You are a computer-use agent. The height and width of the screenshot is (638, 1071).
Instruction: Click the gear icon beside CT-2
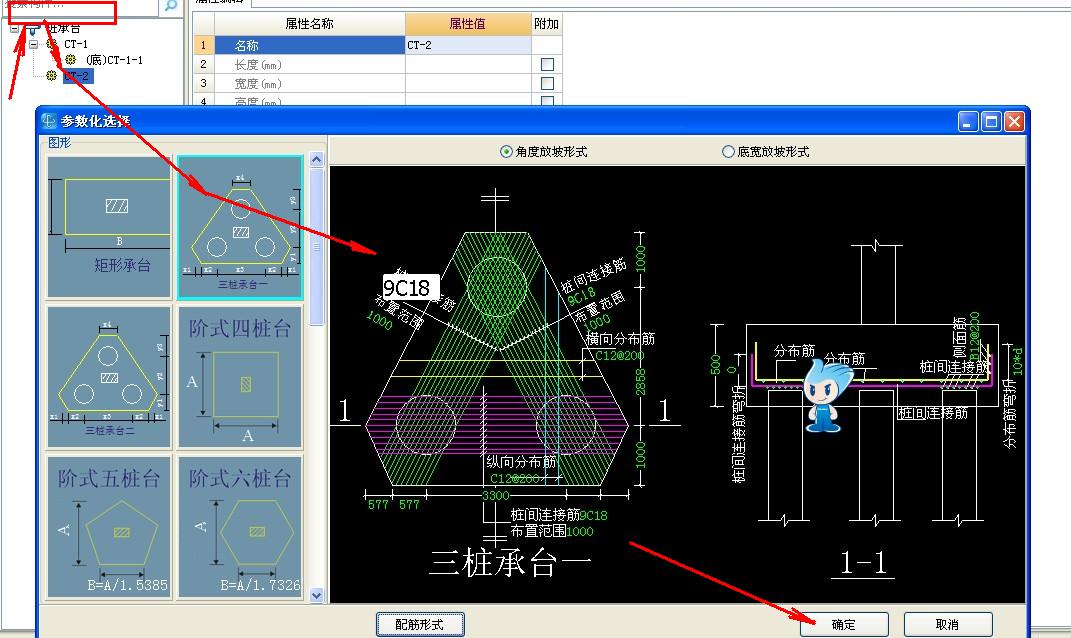pyautogui.click(x=51, y=76)
